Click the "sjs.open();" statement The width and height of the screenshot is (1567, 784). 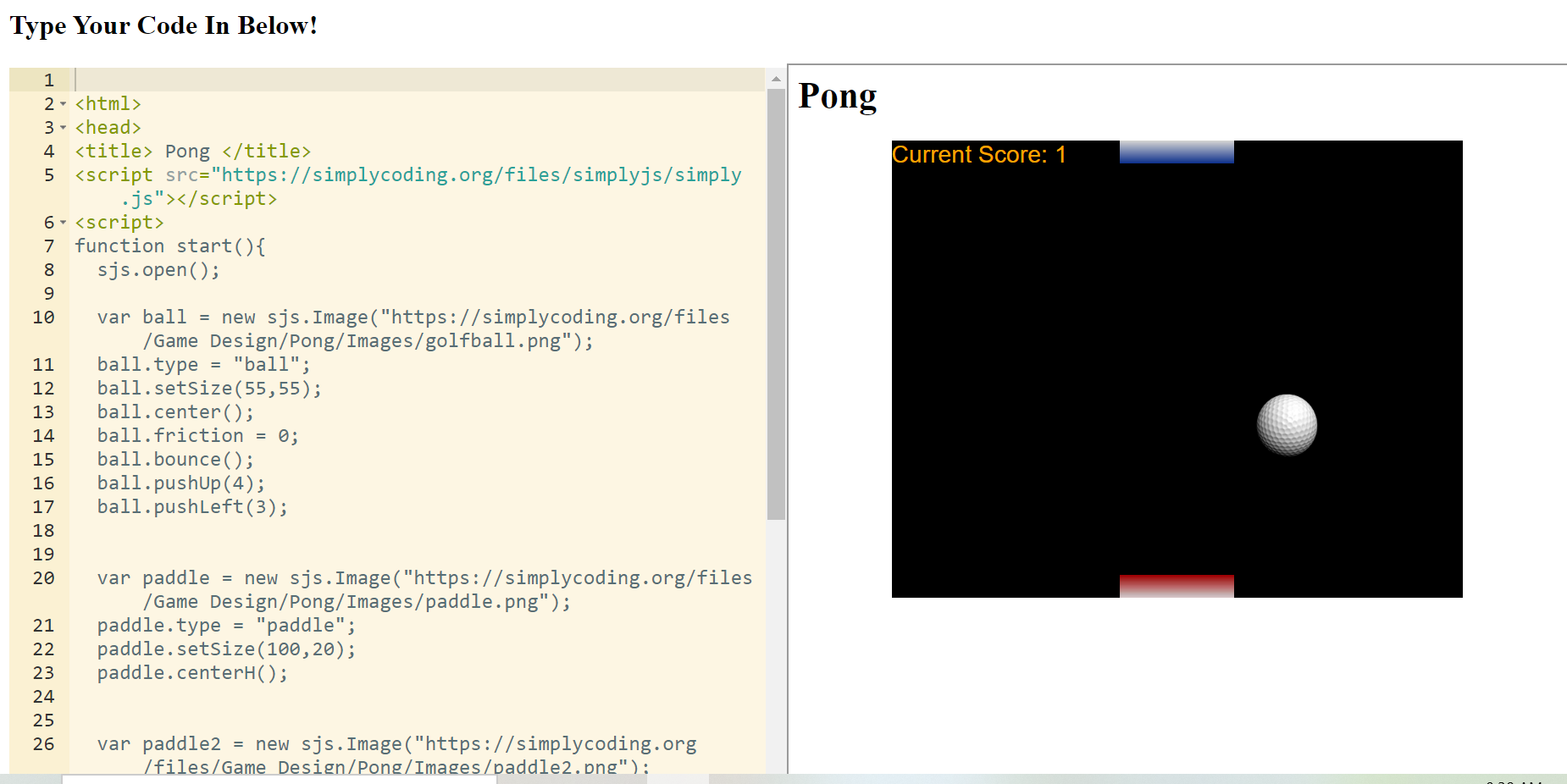(x=158, y=270)
